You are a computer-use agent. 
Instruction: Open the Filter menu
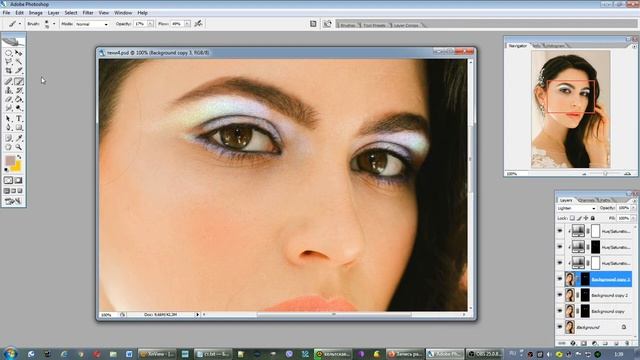coord(88,13)
